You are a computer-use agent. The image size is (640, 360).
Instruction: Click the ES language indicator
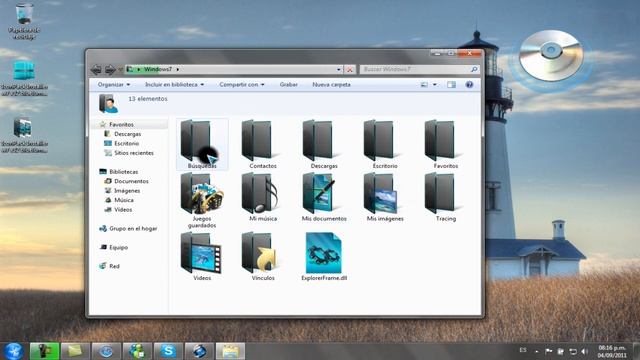click(x=523, y=350)
